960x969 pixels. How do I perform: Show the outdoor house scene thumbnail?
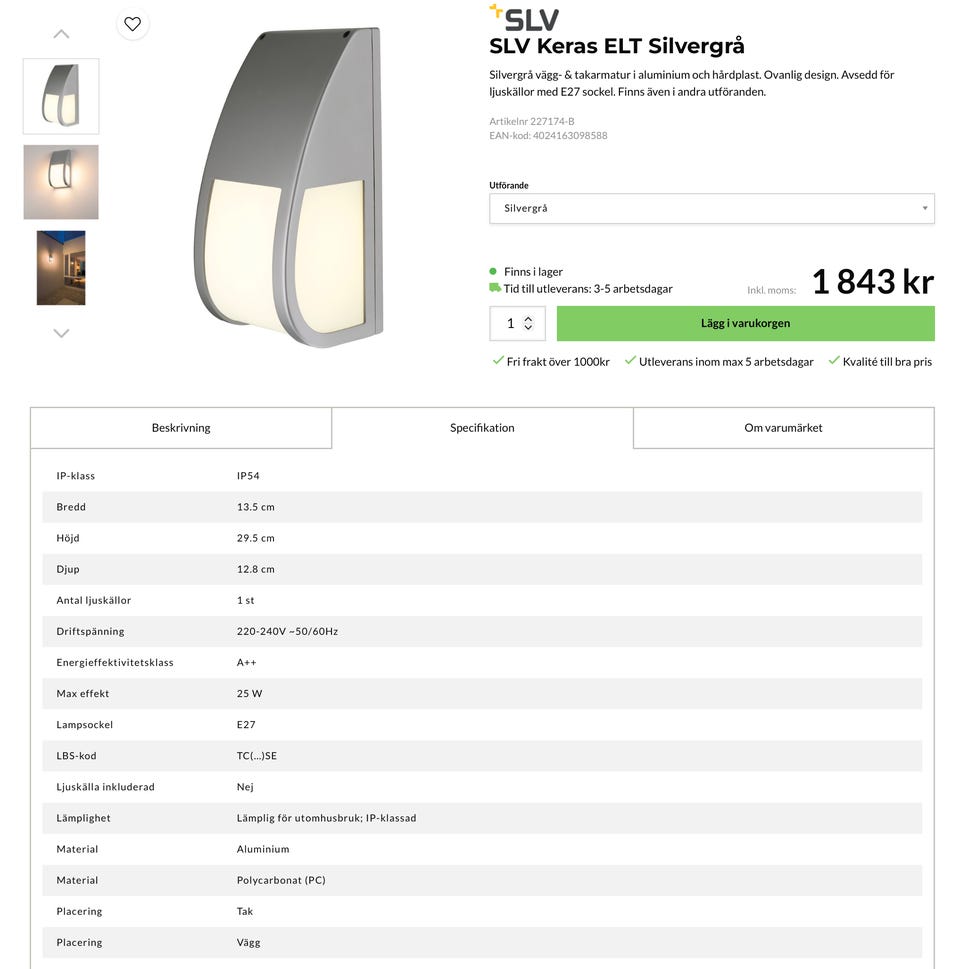61,268
